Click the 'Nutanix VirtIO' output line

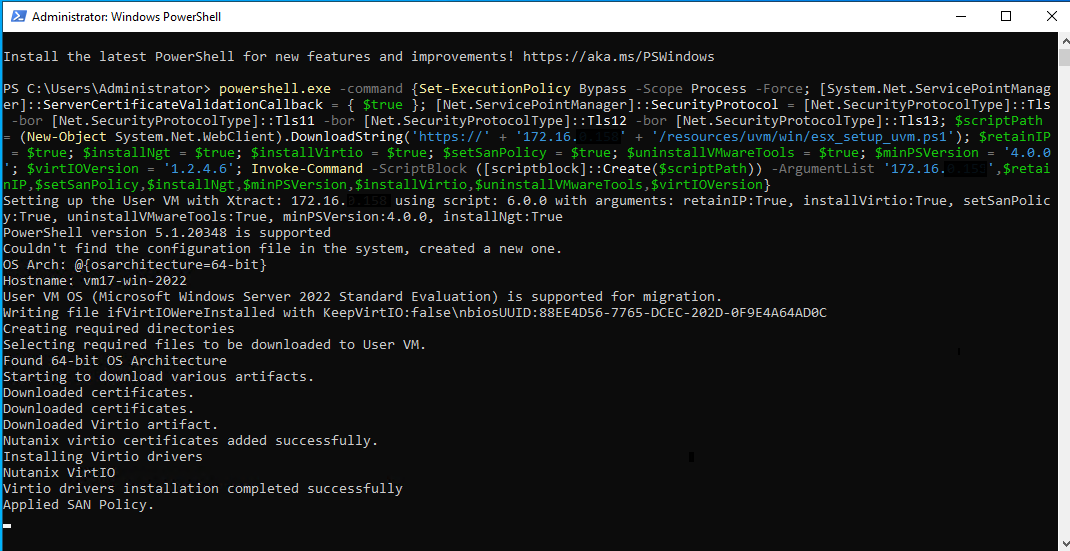click(59, 473)
